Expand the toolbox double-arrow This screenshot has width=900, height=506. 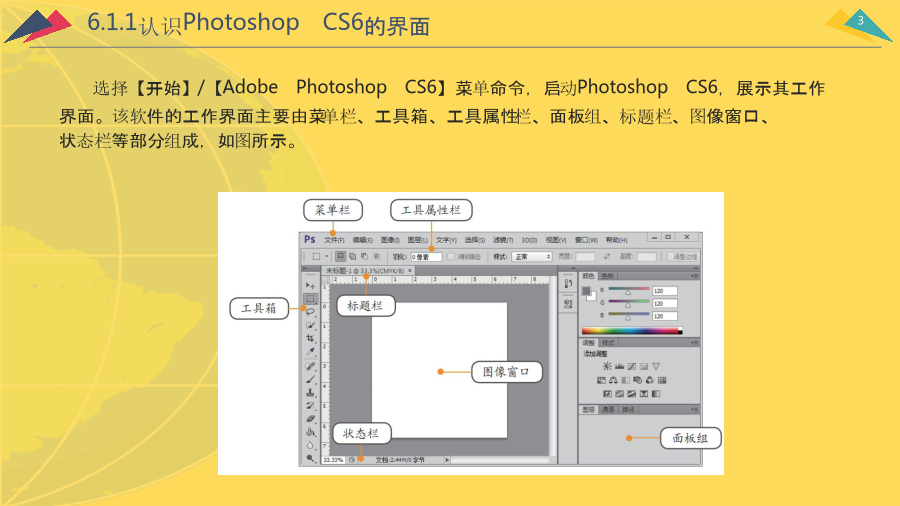coord(305,268)
